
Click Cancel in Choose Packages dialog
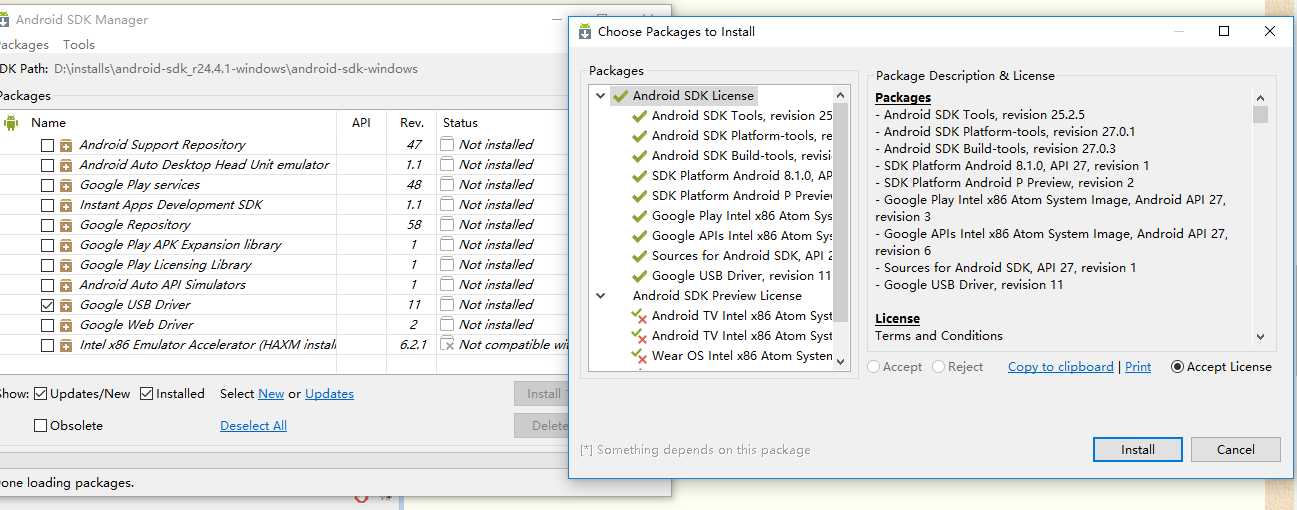[x=1236, y=450]
